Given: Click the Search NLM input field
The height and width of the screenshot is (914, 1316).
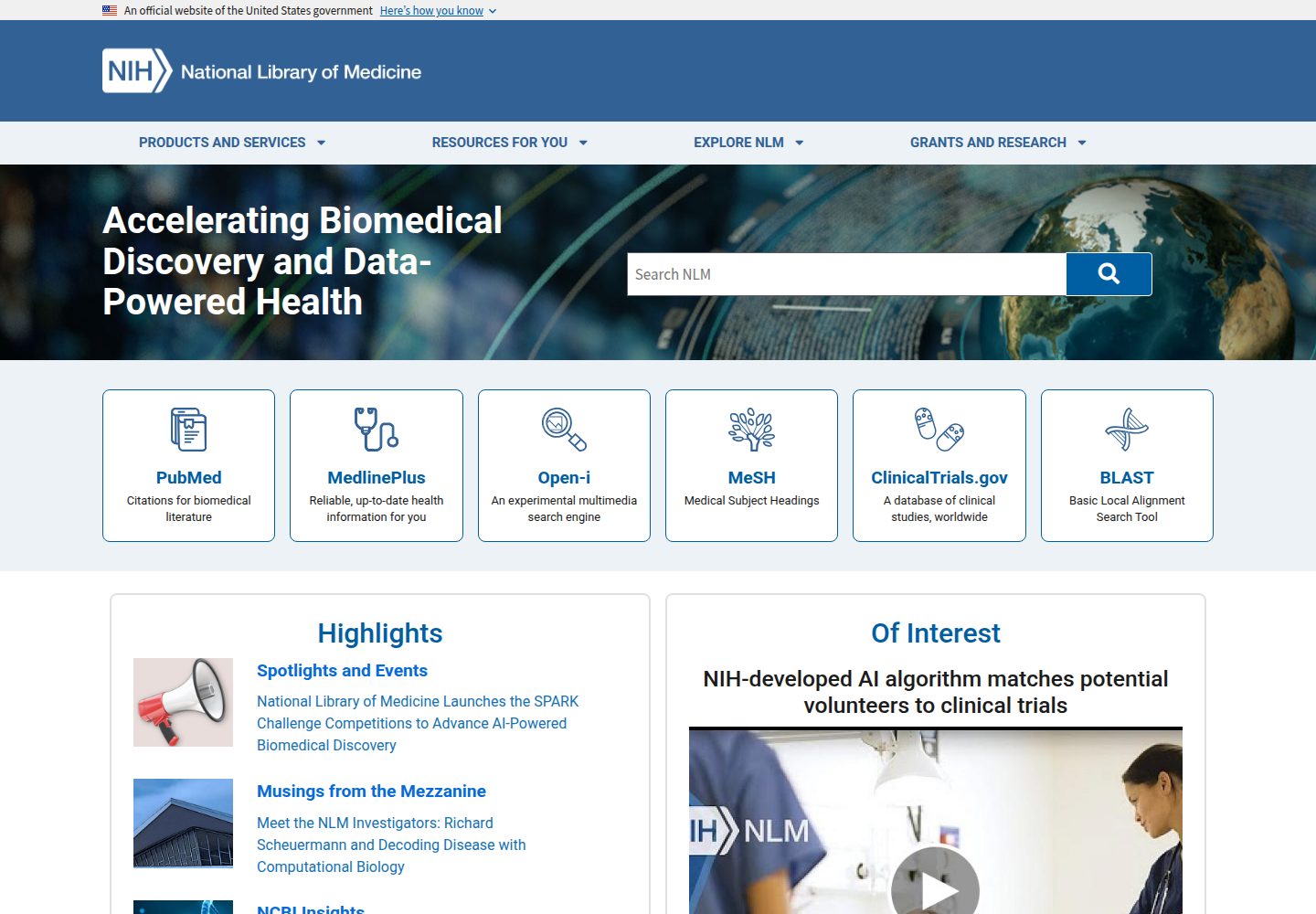Looking at the screenshot, I should click(847, 274).
